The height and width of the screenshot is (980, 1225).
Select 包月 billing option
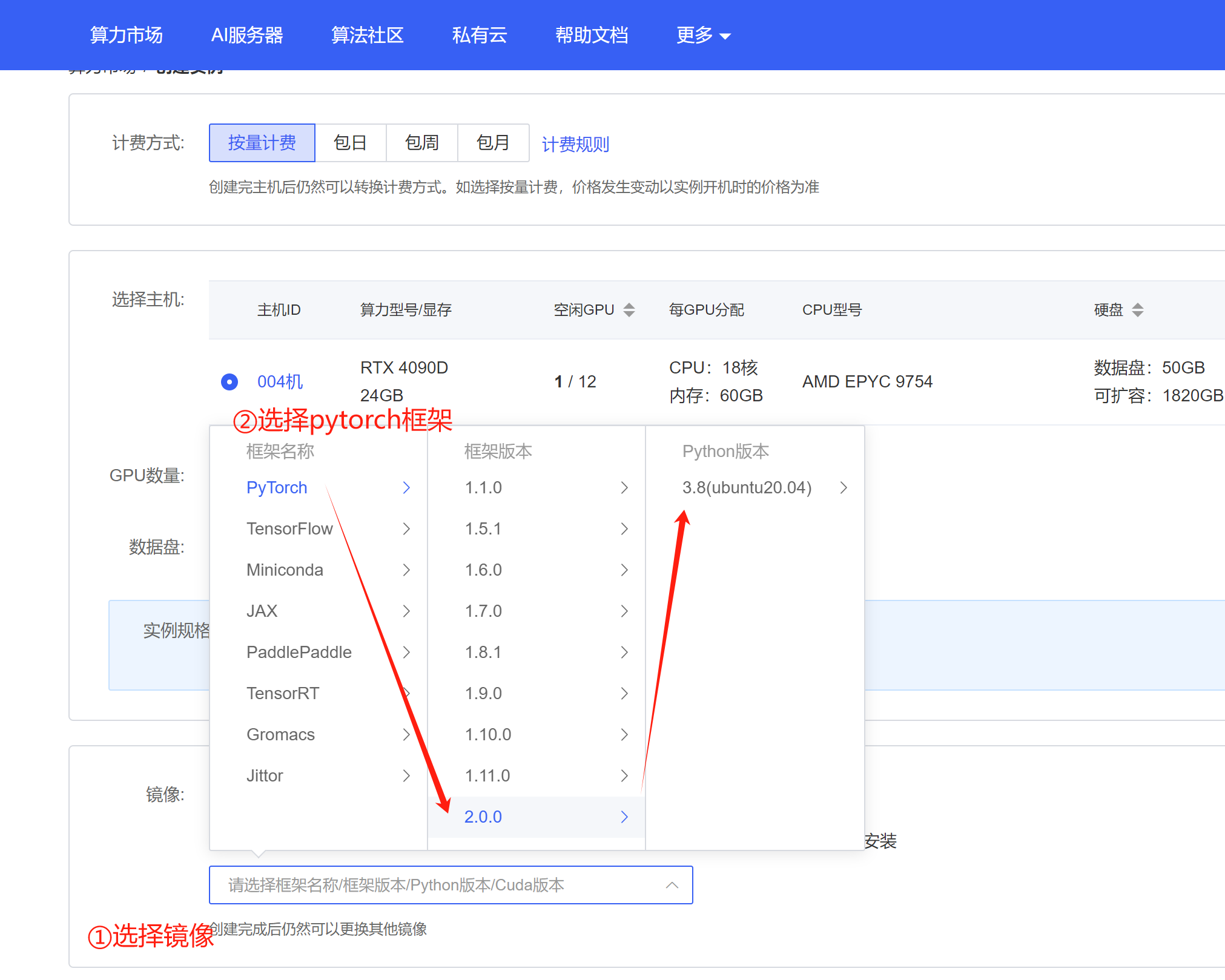pos(494,143)
